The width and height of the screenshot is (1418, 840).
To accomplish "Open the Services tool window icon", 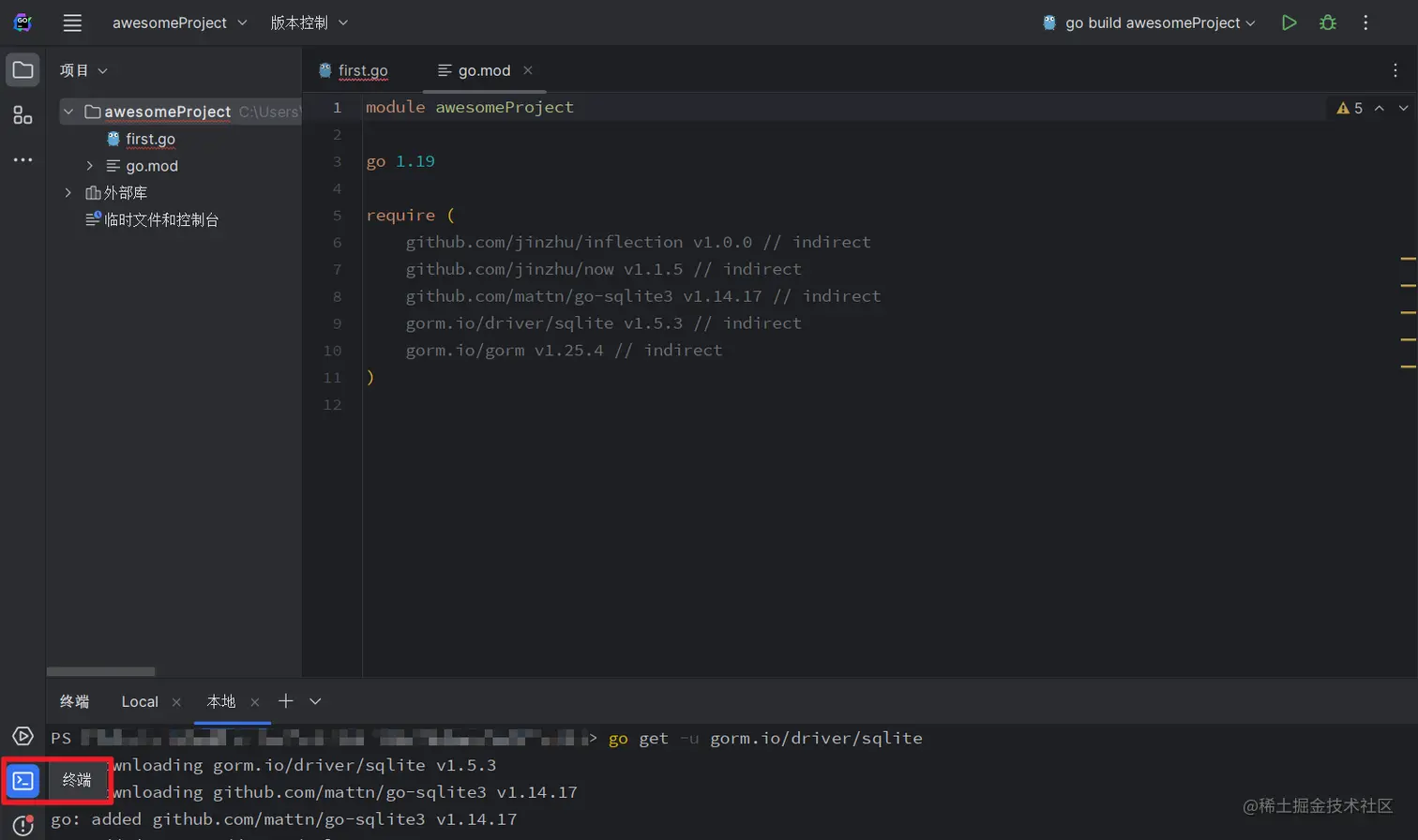I will click(x=23, y=736).
